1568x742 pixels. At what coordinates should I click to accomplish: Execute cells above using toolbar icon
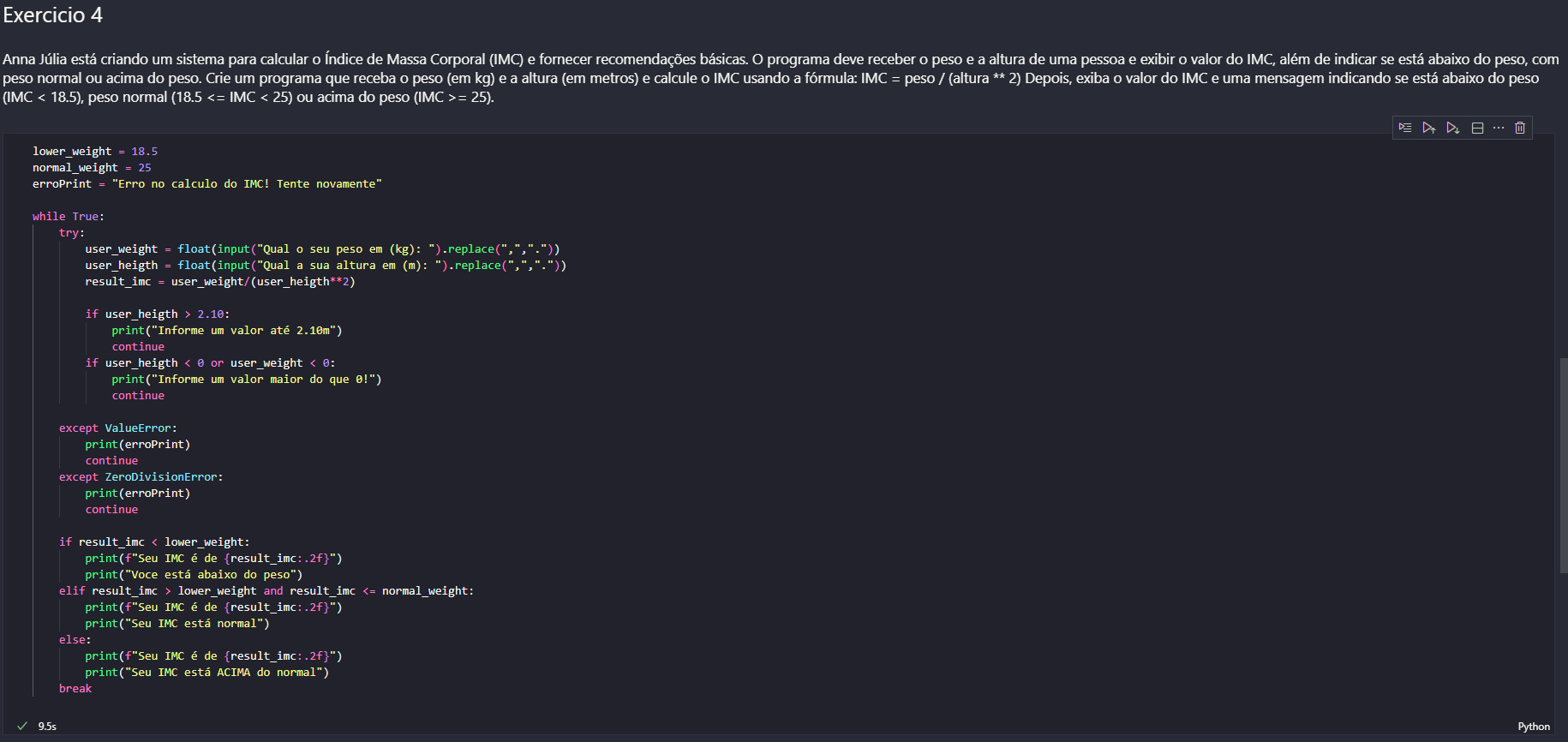coord(1428,128)
